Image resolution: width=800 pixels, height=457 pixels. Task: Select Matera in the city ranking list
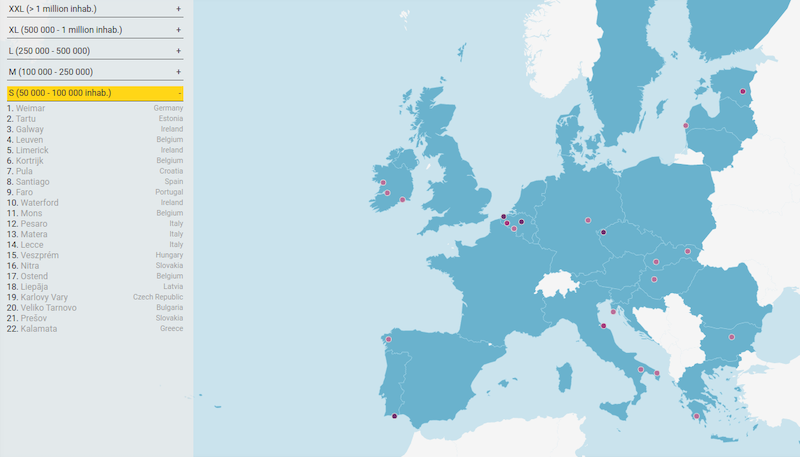tap(33, 234)
